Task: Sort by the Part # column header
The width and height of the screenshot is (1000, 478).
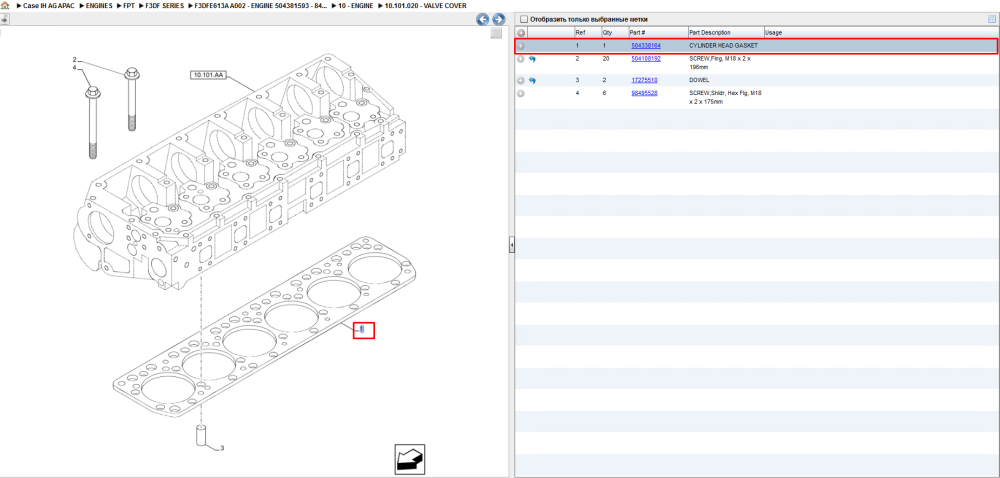Action: point(657,33)
